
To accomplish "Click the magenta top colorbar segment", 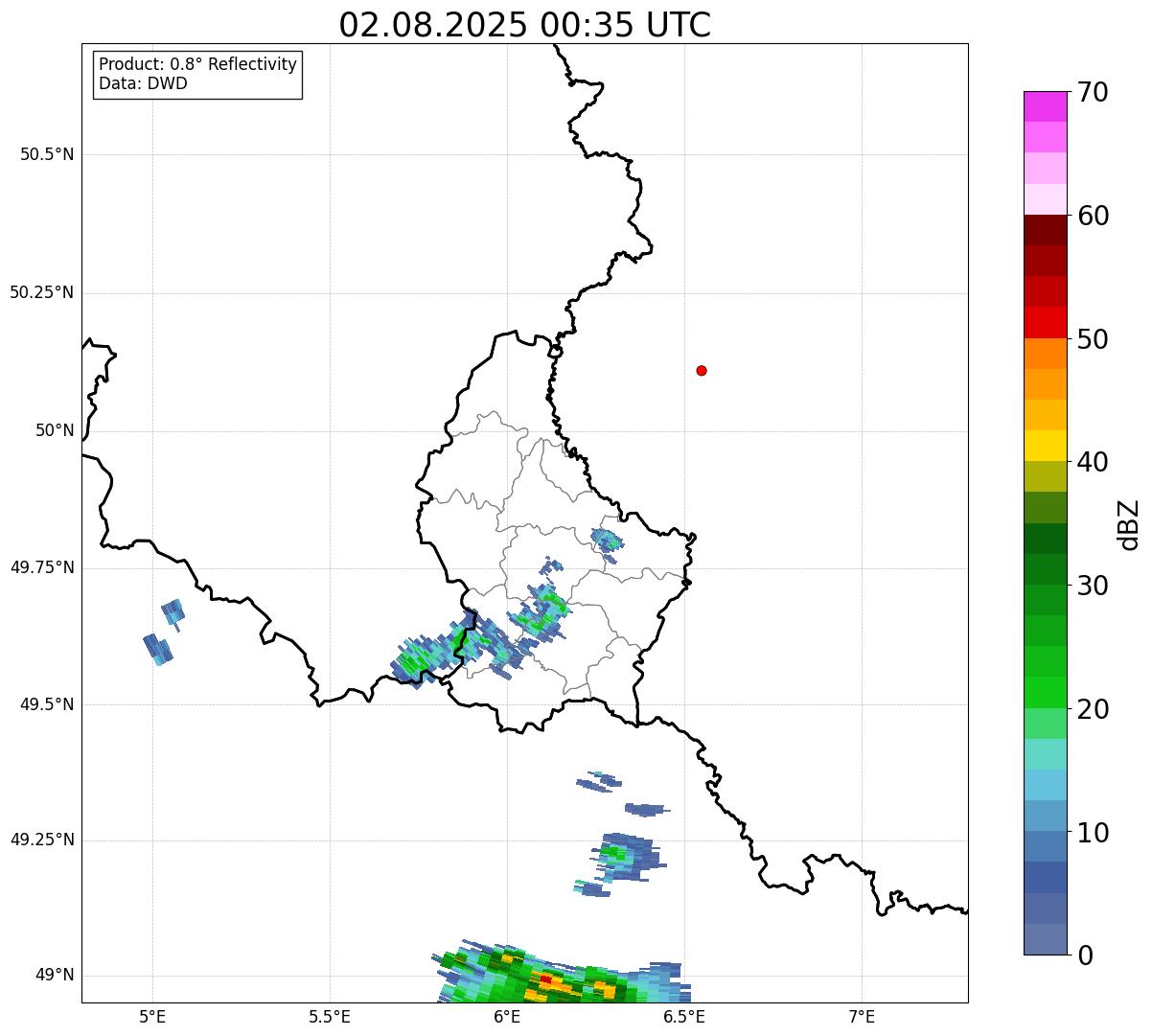I will [1045, 106].
